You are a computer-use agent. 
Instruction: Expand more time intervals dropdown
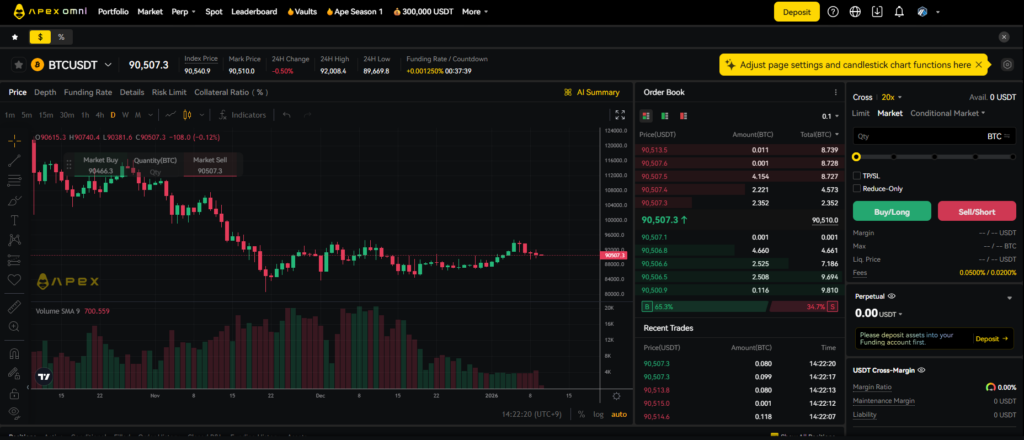click(x=151, y=115)
